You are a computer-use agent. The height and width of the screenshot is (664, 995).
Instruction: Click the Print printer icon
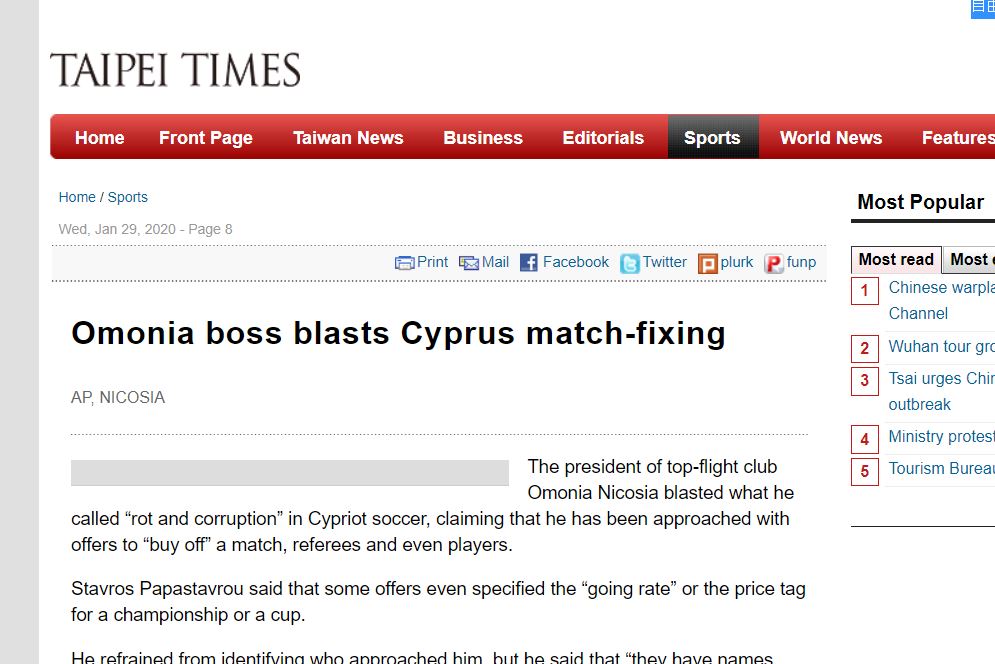tap(404, 263)
